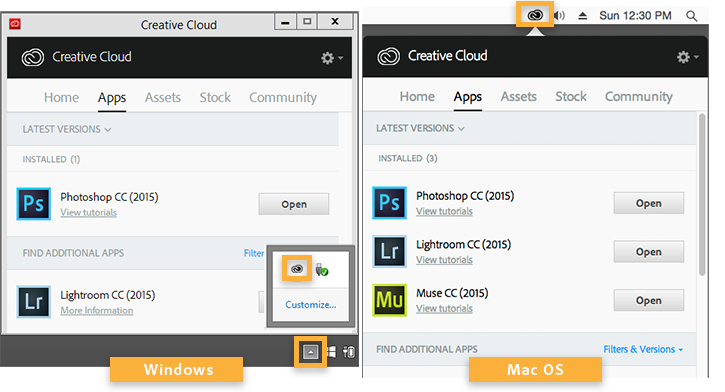Open Spotlight search magnifier icon

click(x=691, y=16)
